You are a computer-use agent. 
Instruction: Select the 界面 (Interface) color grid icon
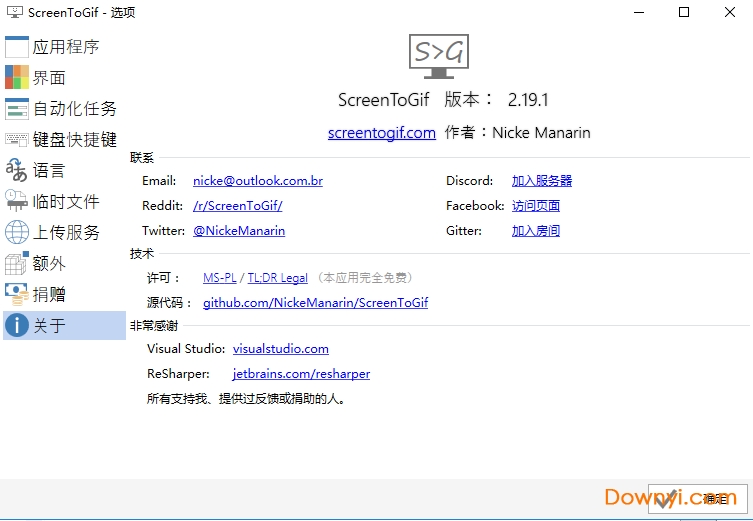coord(17,78)
